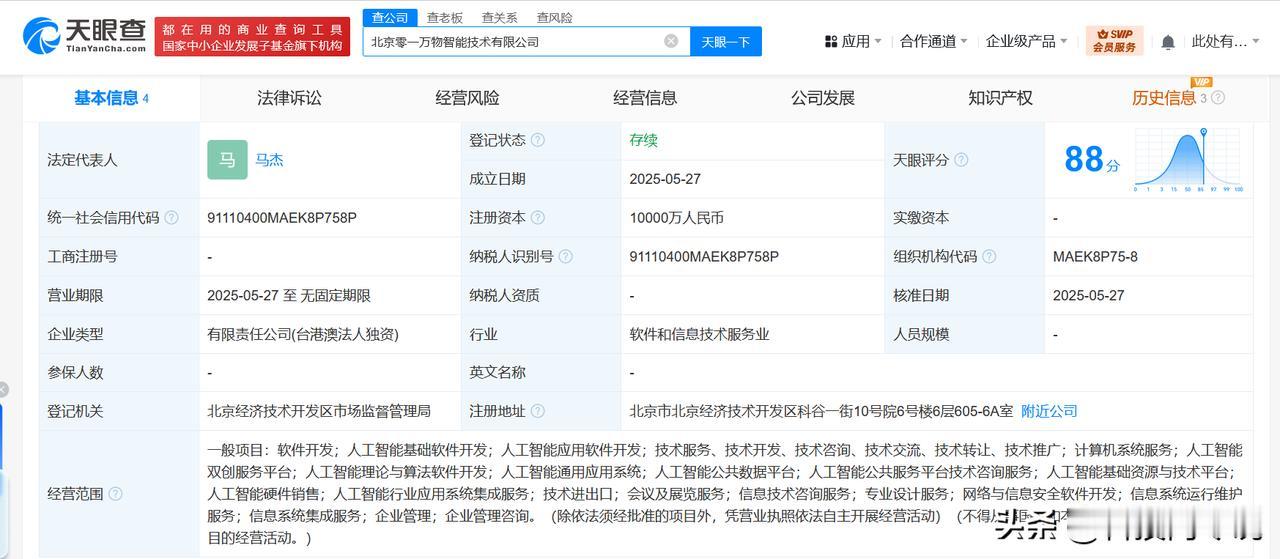Switch to 法律诉讼 tab

[x=289, y=98]
